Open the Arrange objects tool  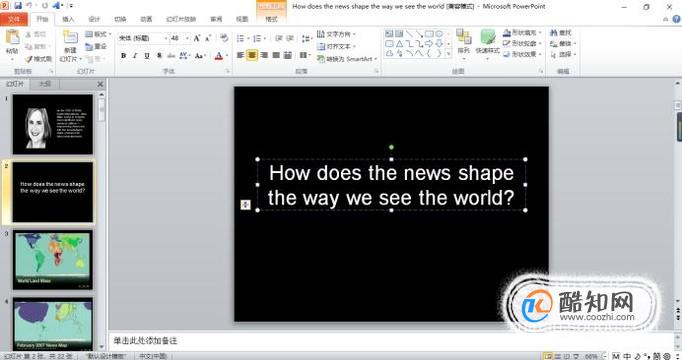[464, 42]
